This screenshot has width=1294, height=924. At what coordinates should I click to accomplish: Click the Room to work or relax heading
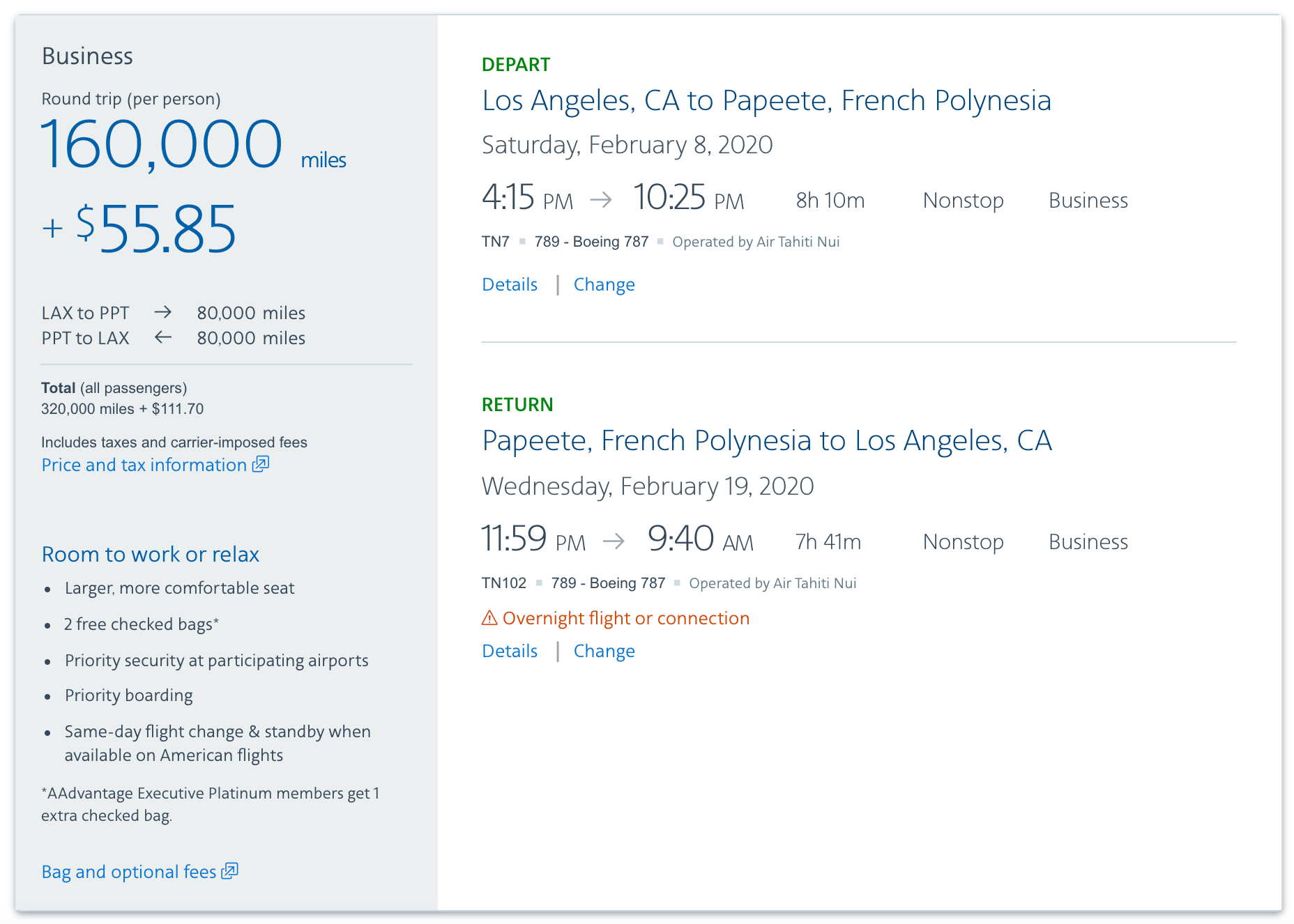151,554
